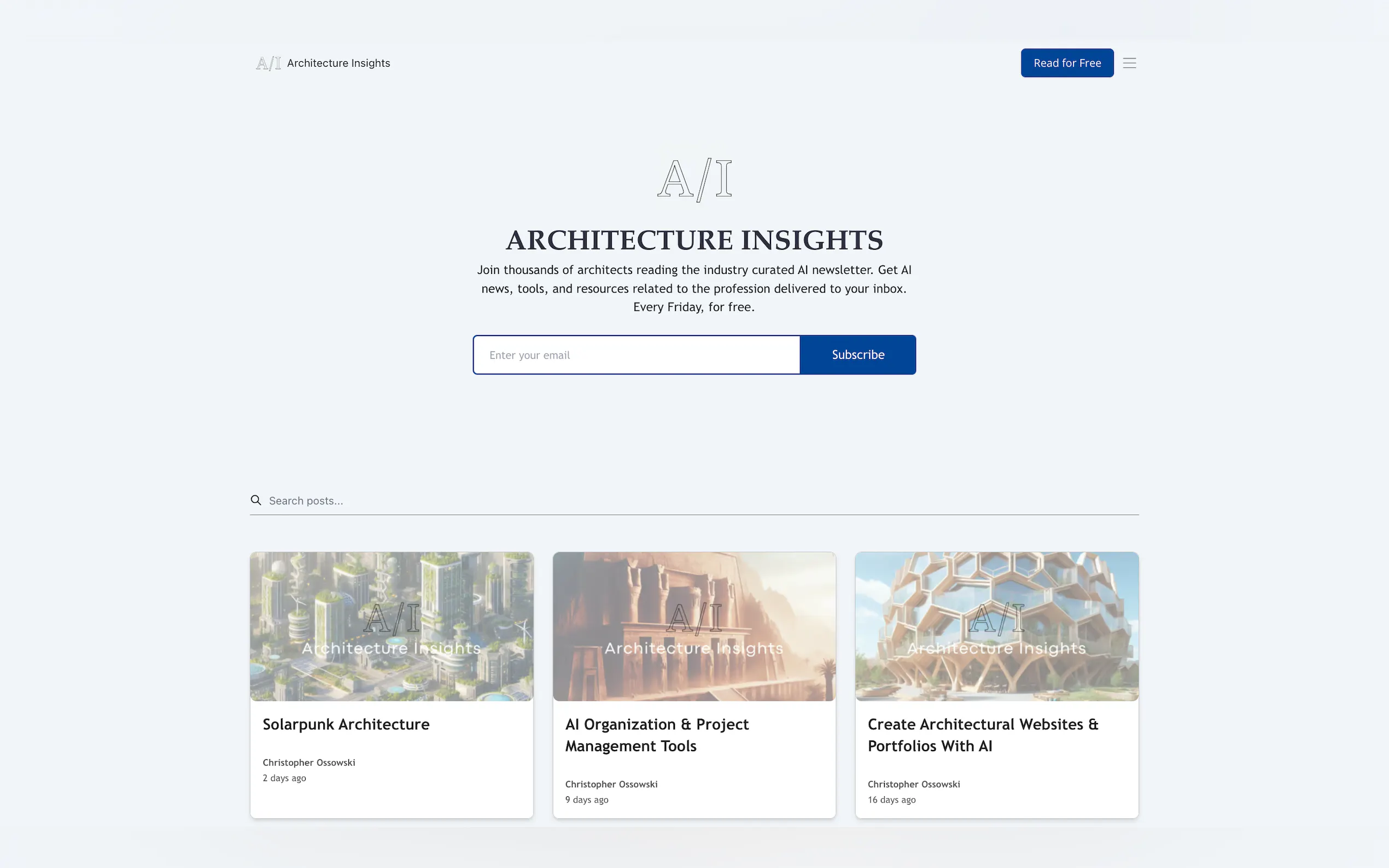Click the search magnifier icon
1389x868 pixels.
[256, 500]
